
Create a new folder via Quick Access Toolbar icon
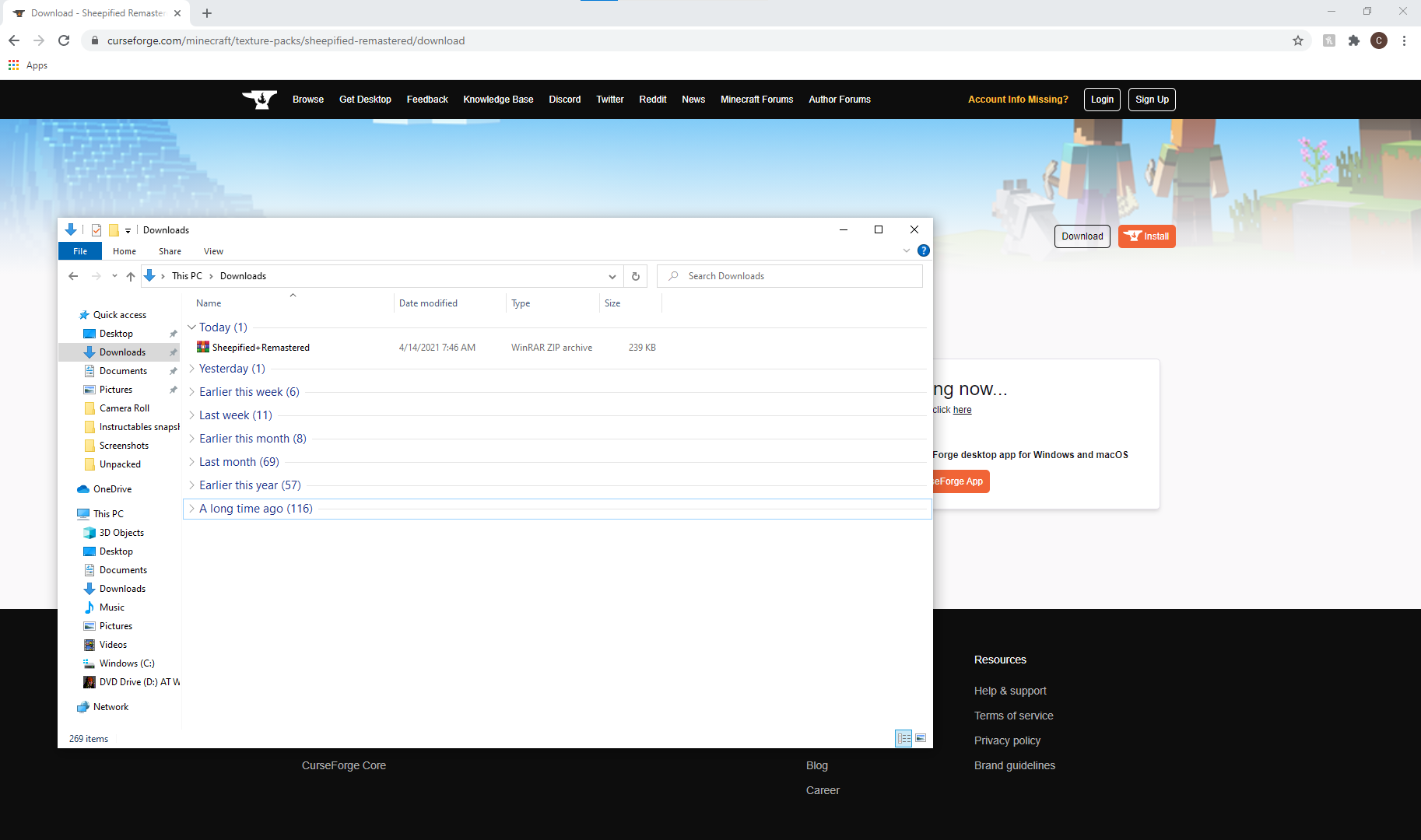tap(114, 230)
